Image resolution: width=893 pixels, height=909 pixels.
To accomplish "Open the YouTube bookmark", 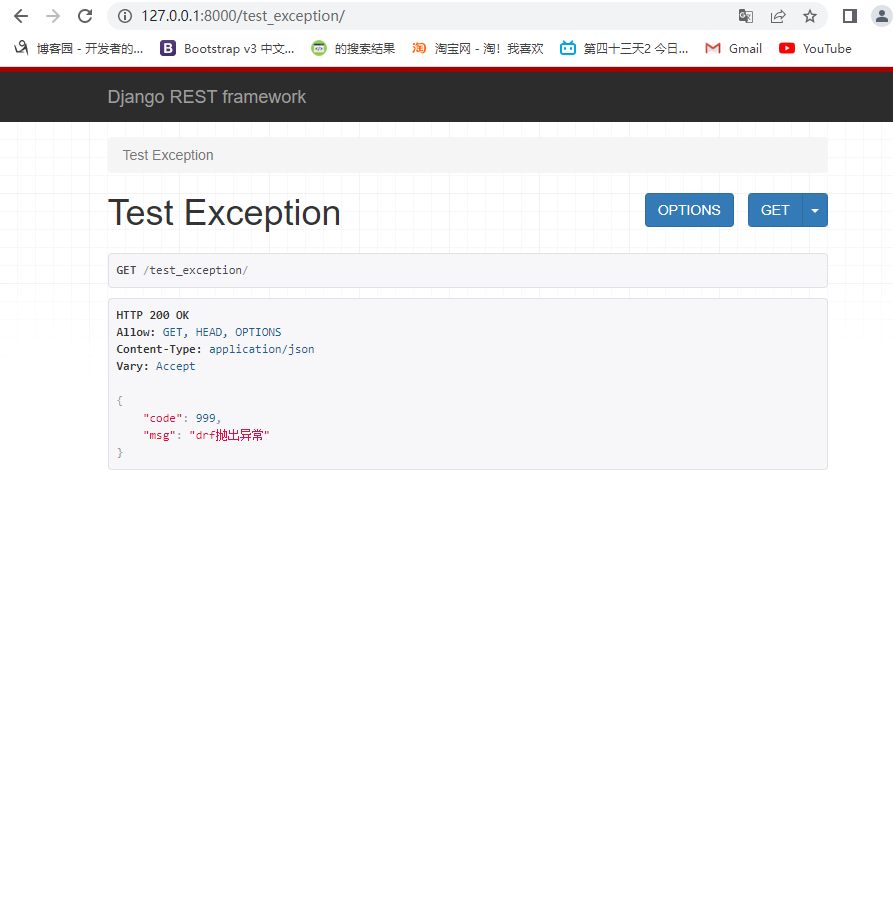I will coord(815,48).
